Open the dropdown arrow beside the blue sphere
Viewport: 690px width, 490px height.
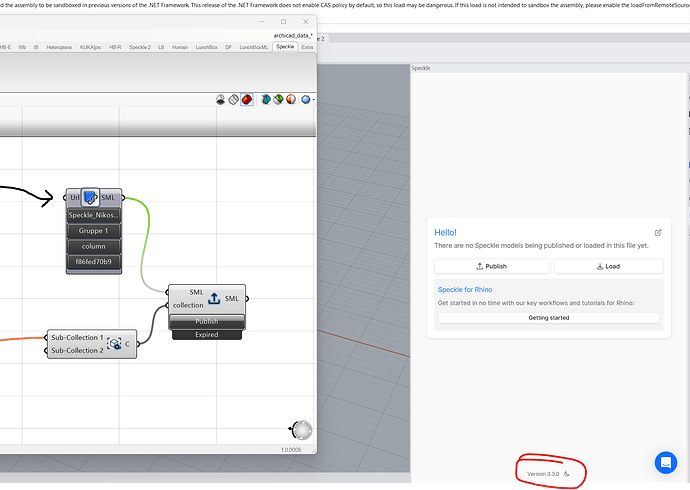(x=313, y=100)
